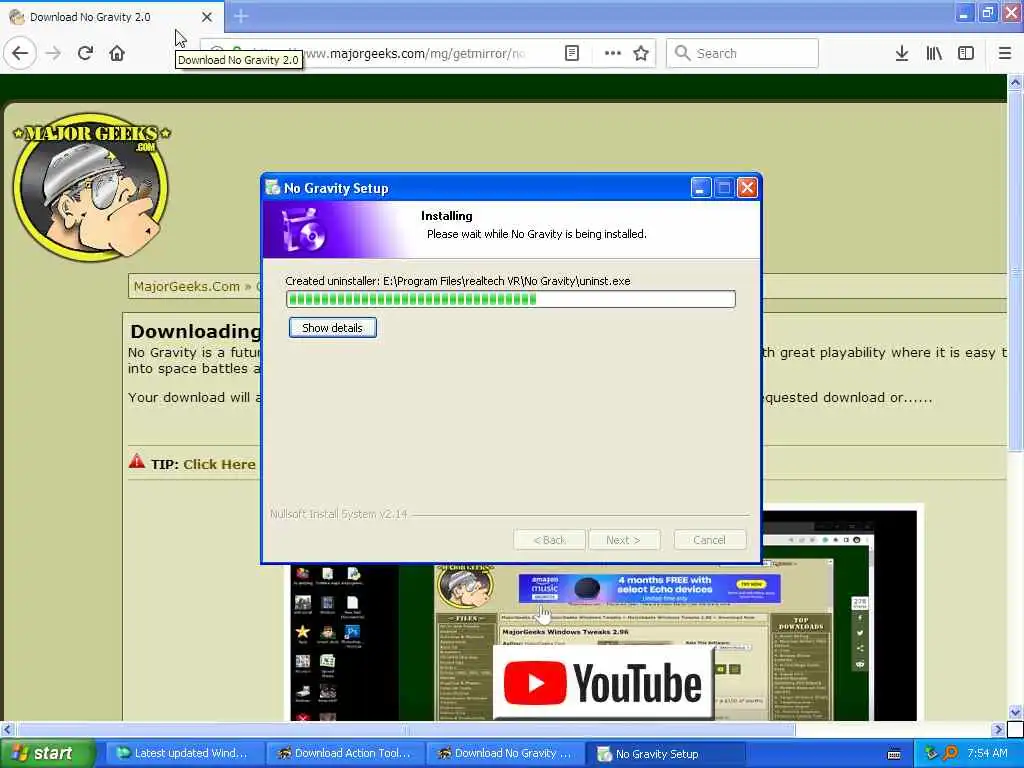Click the Nullsoft Install System v2.14 text
1024x768 pixels.
coord(338,515)
